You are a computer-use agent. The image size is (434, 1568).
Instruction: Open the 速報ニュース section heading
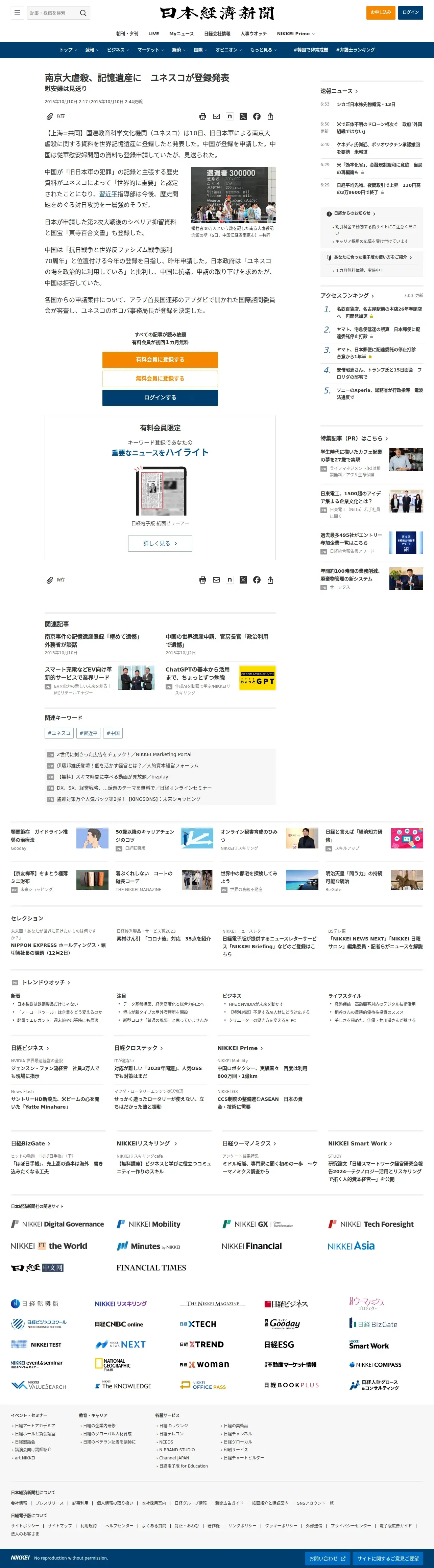(339, 91)
